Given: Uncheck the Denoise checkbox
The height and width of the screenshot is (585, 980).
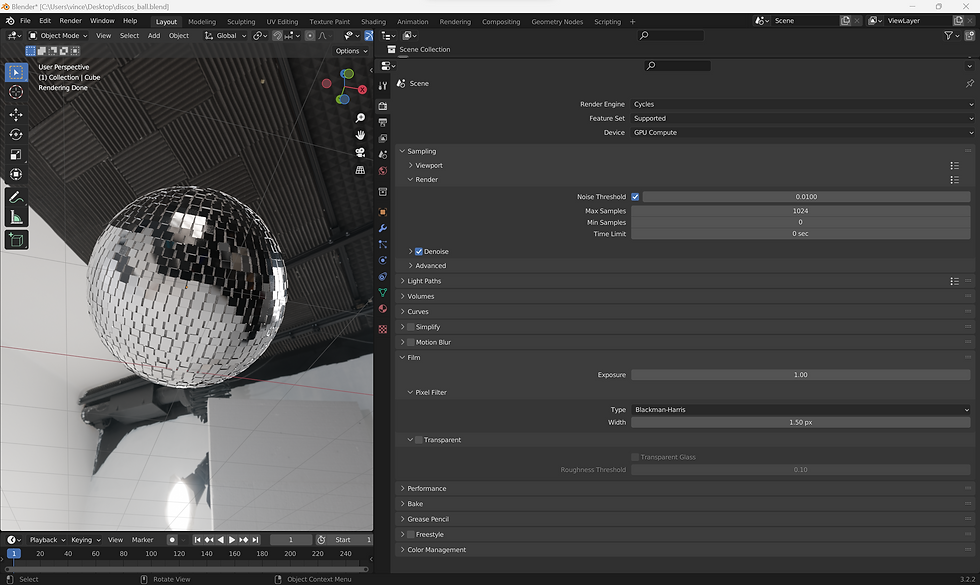Looking at the screenshot, I should (419, 251).
